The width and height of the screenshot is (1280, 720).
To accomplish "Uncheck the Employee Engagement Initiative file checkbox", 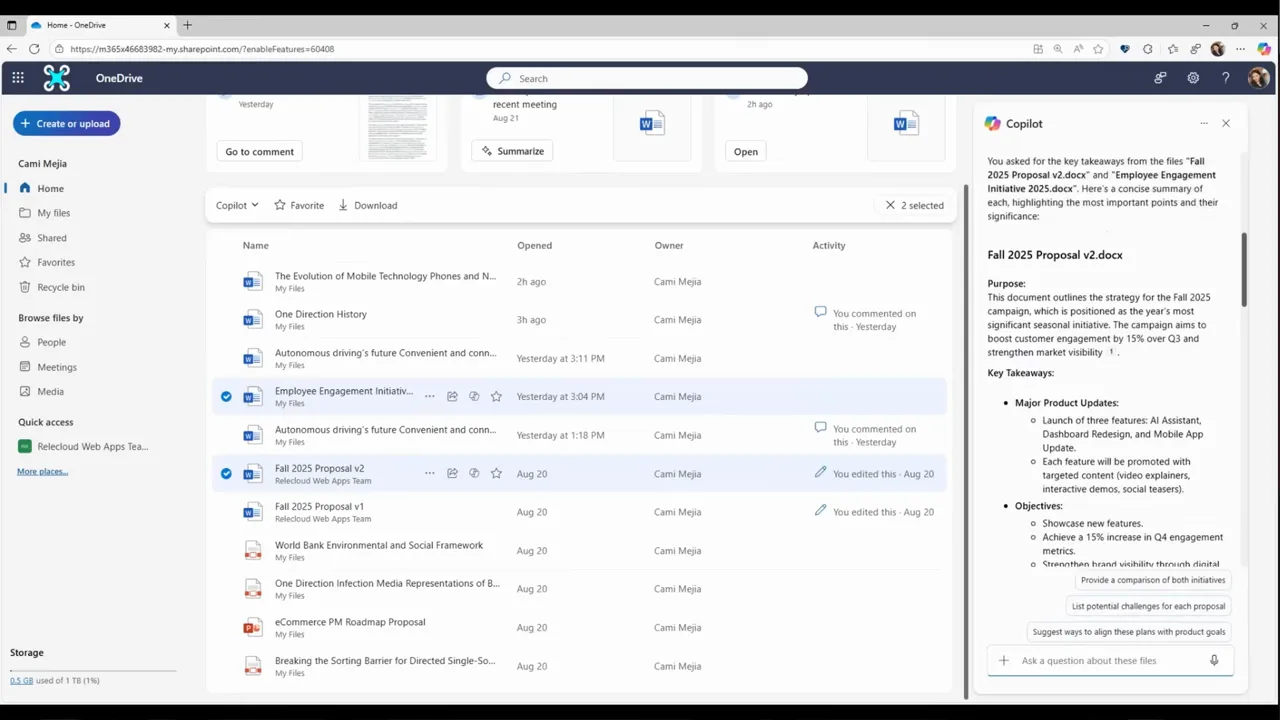I will 226,397.
